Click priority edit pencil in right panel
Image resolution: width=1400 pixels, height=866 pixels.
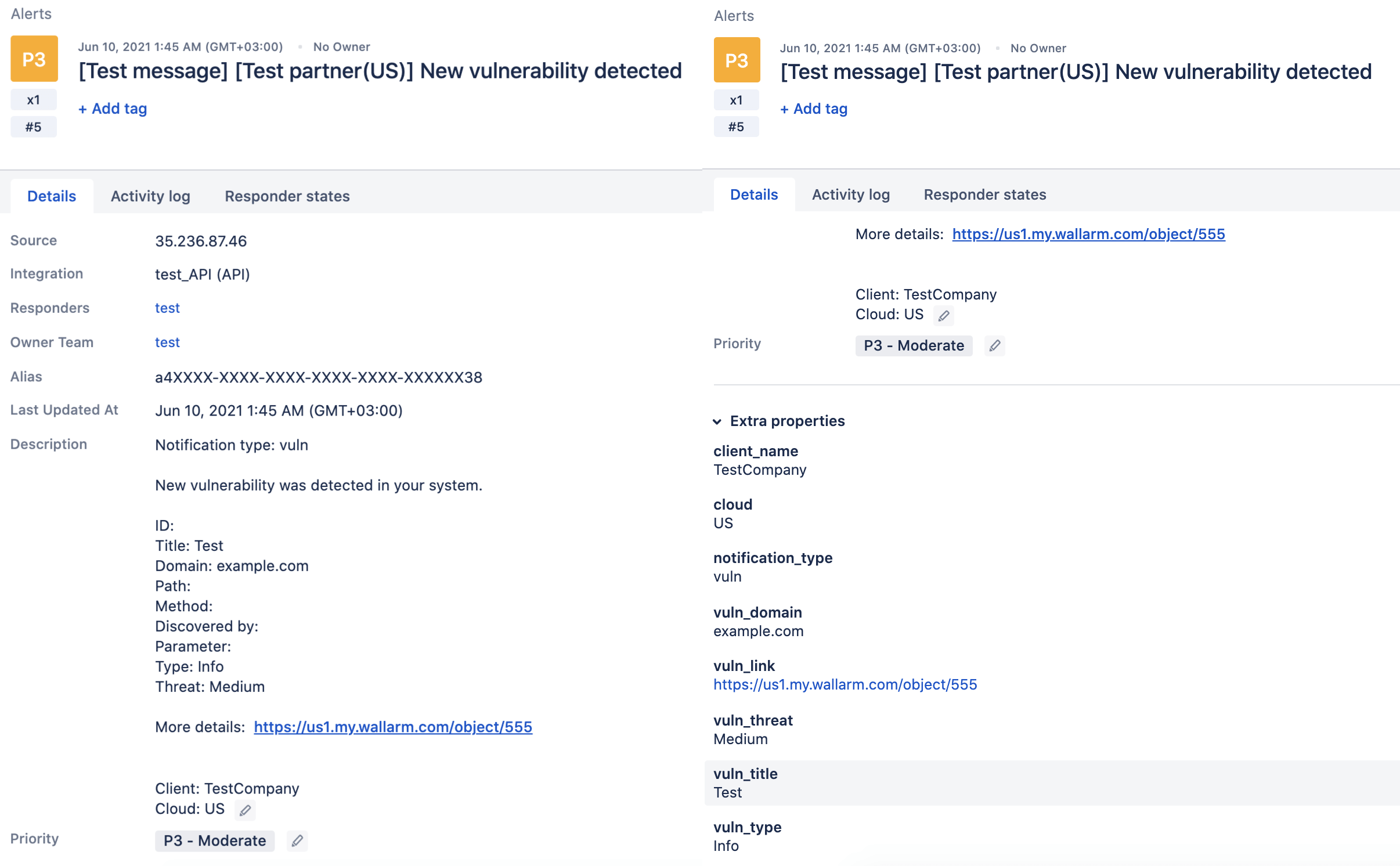click(x=994, y=345)
